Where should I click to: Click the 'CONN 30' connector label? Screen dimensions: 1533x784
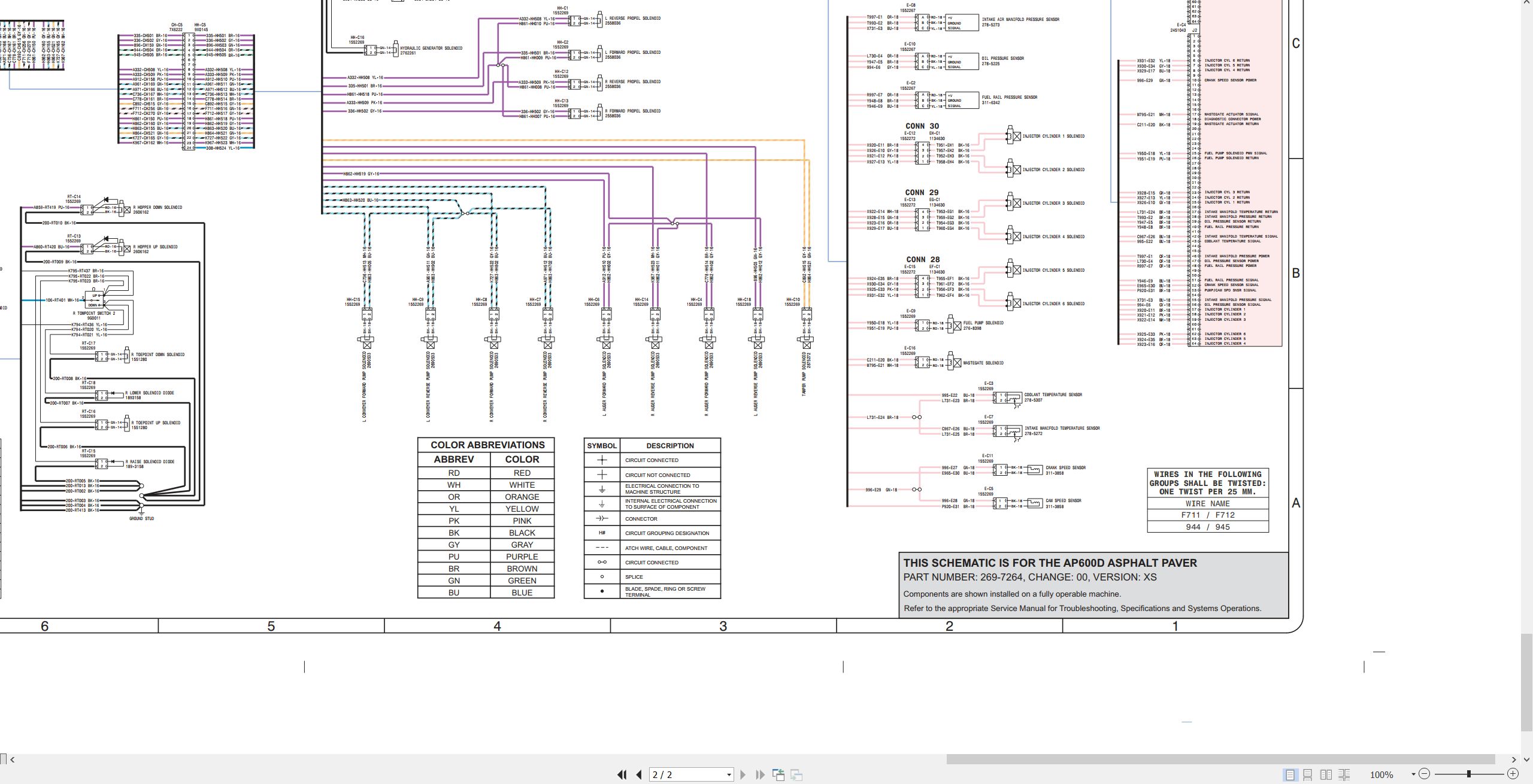click(922, 126)
